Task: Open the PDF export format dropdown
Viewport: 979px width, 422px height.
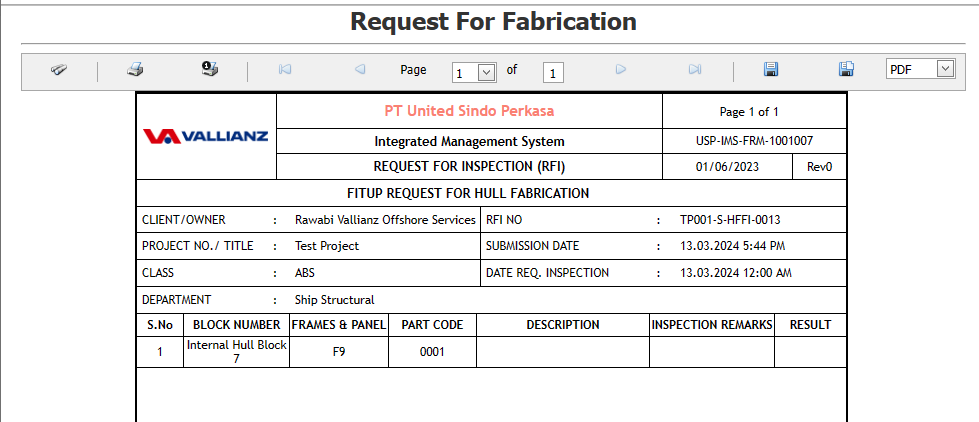Action: pyautogui.click(x=945, y=69)
